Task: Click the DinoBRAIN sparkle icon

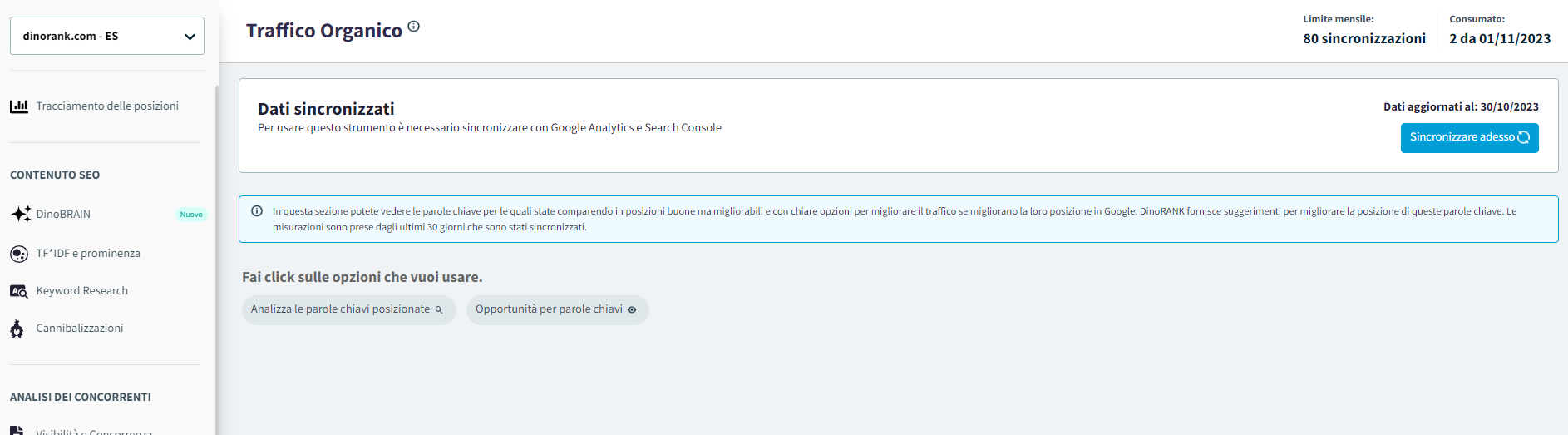Action: [x=21, y=214]
